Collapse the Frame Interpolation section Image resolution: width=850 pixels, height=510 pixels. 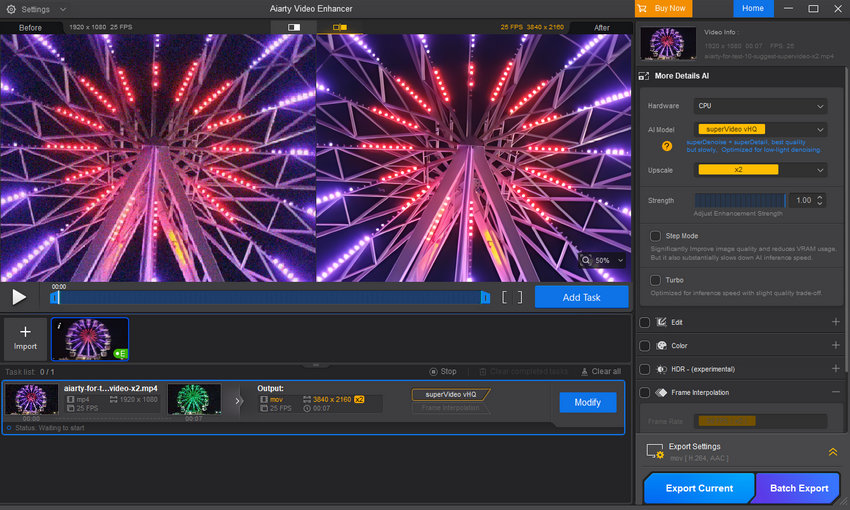(x=835, y=392)
